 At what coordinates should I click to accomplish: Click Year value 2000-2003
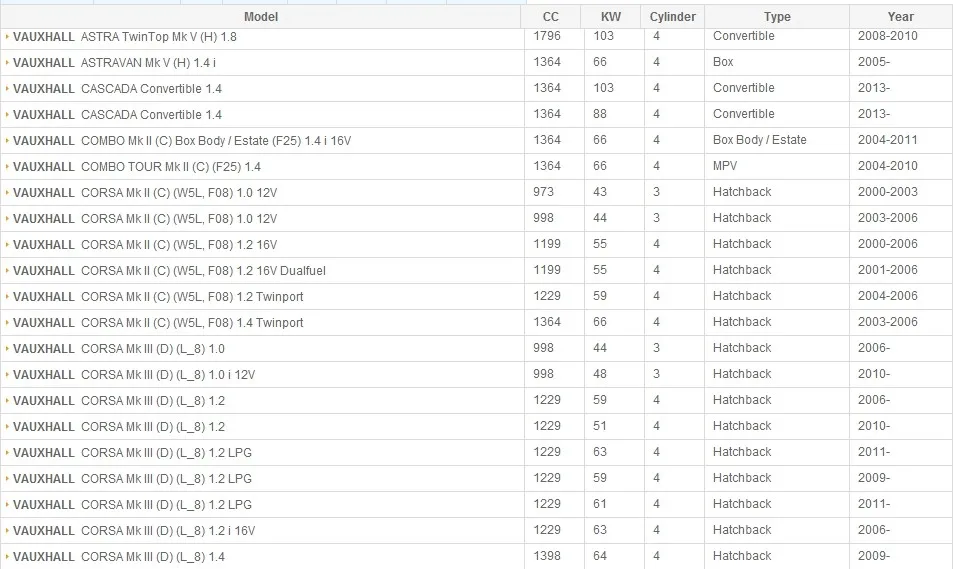tap(888, 192)
